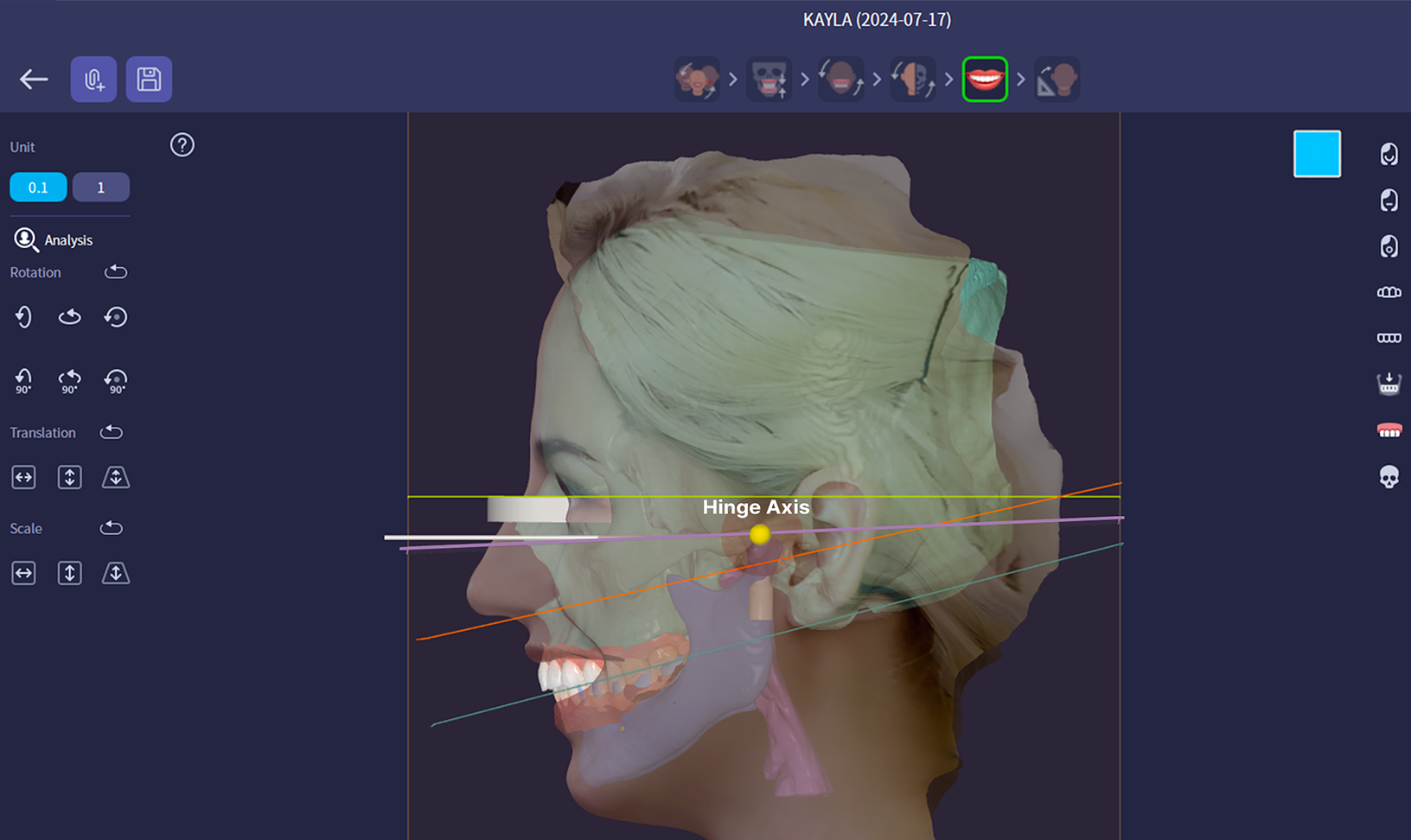This screenshot has height=840, width=1411.
Task: Go to the skull jaw workflow step
Action: (x=769, y=80)
